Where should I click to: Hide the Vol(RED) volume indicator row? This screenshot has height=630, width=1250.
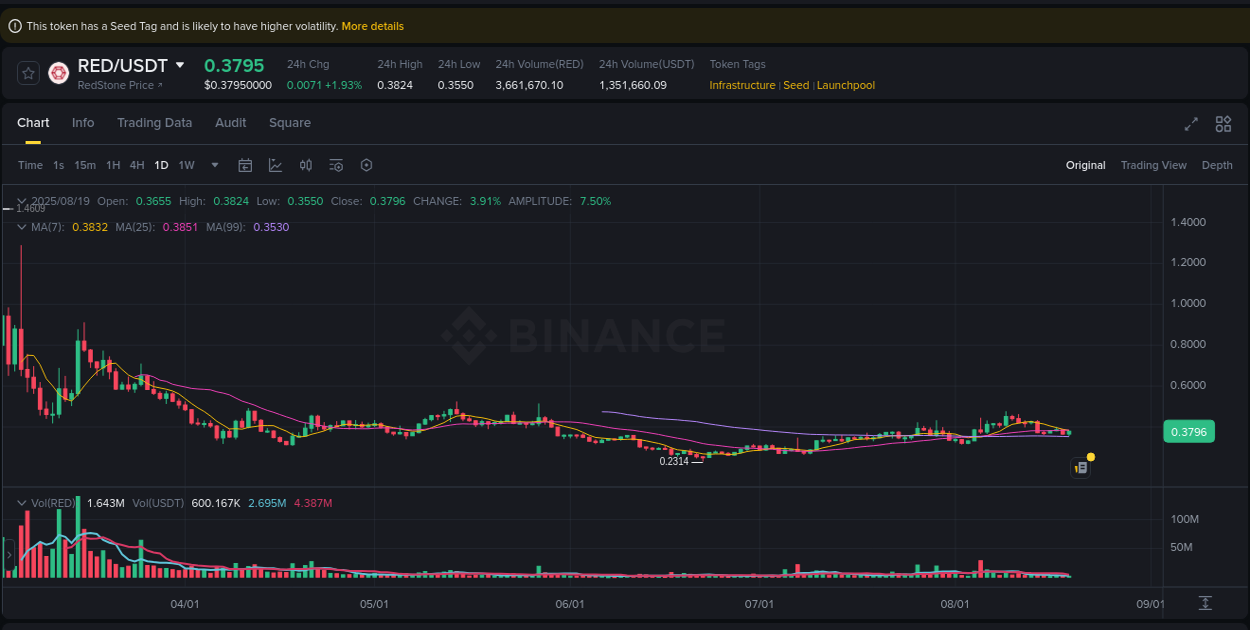pos(21,503)
